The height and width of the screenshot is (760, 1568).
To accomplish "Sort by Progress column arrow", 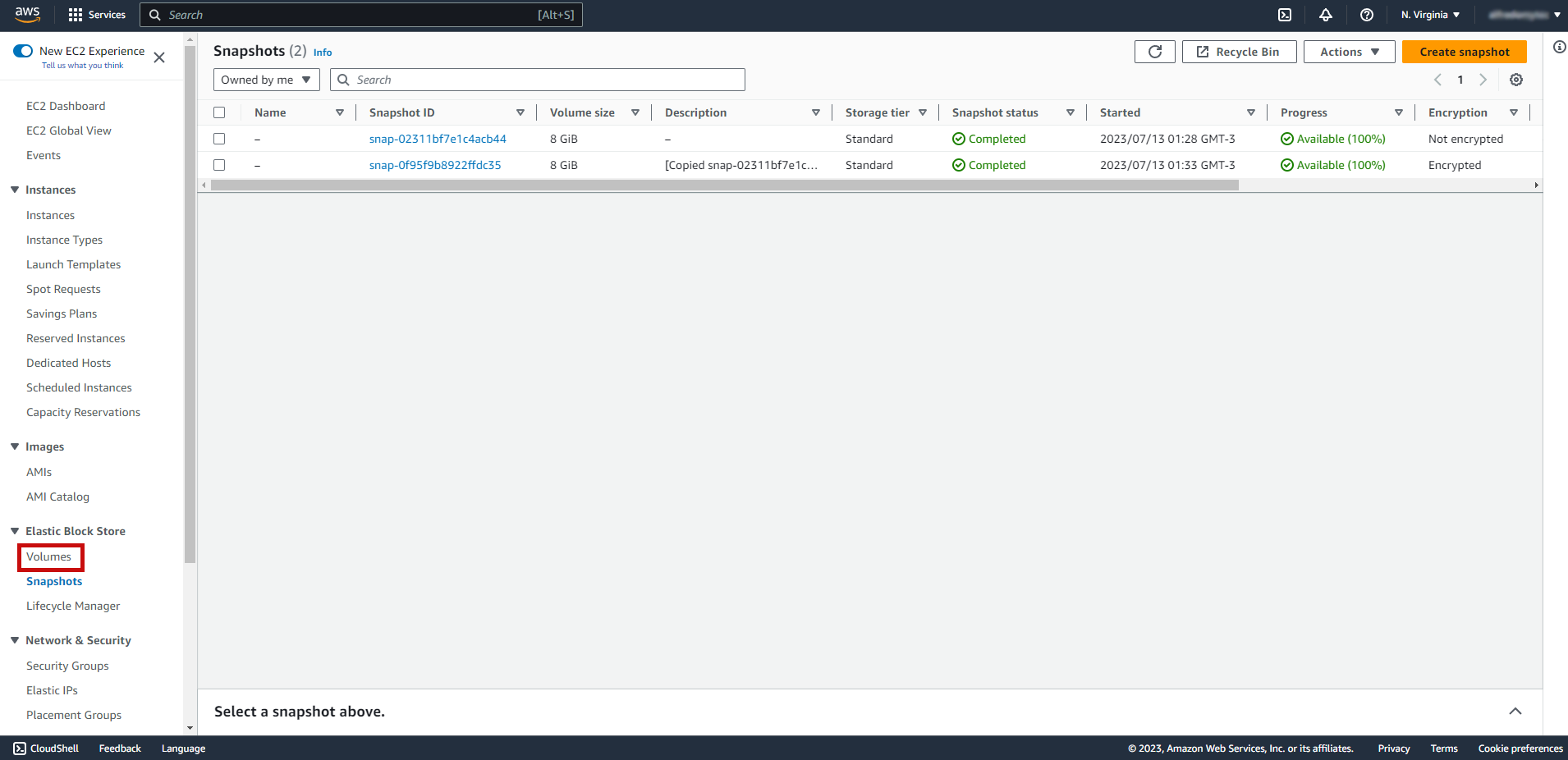I will click(1399, 112).
